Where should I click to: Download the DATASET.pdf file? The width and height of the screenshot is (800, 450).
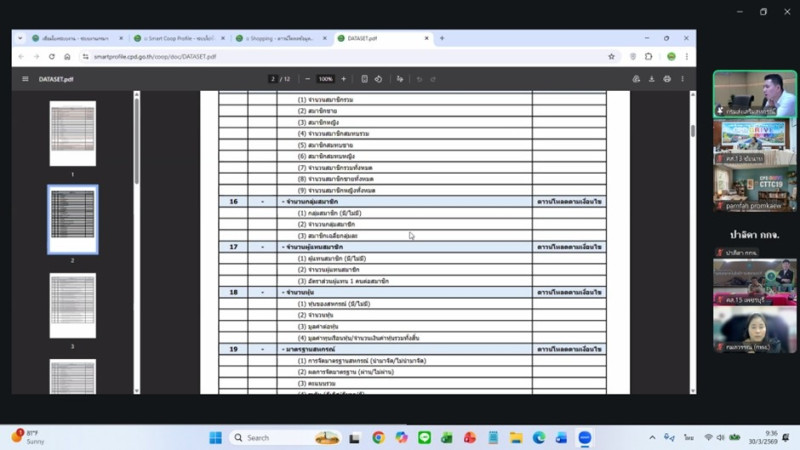[652, 79]
